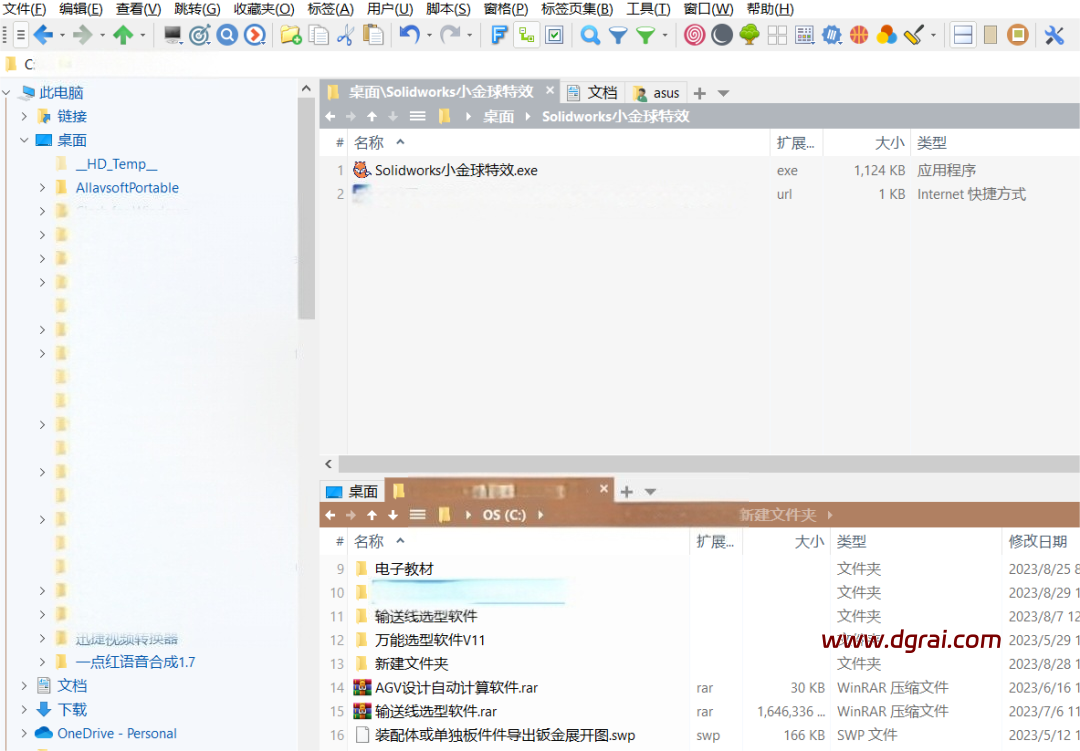Open the 工具(T) menu

648,9
